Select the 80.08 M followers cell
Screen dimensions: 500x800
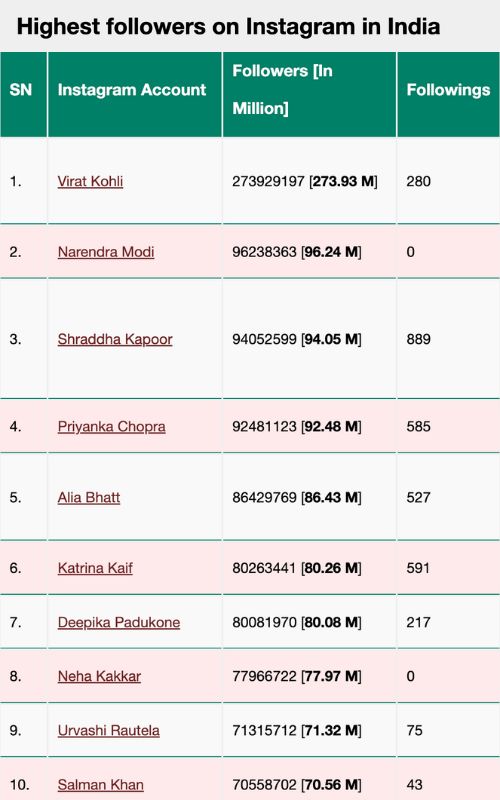click(x=309, y=622)
